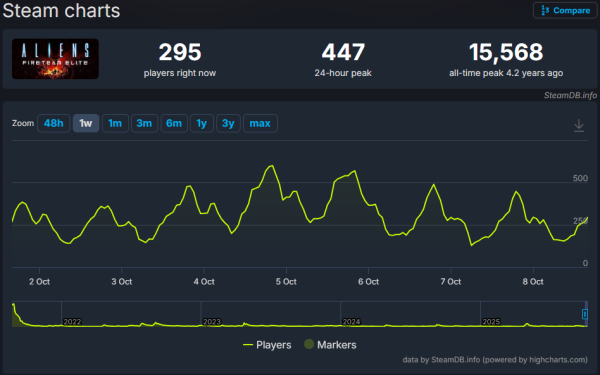Choose the 3y zoom option
The height and width of the screenshot is (375, 600).
click(228, 123)
